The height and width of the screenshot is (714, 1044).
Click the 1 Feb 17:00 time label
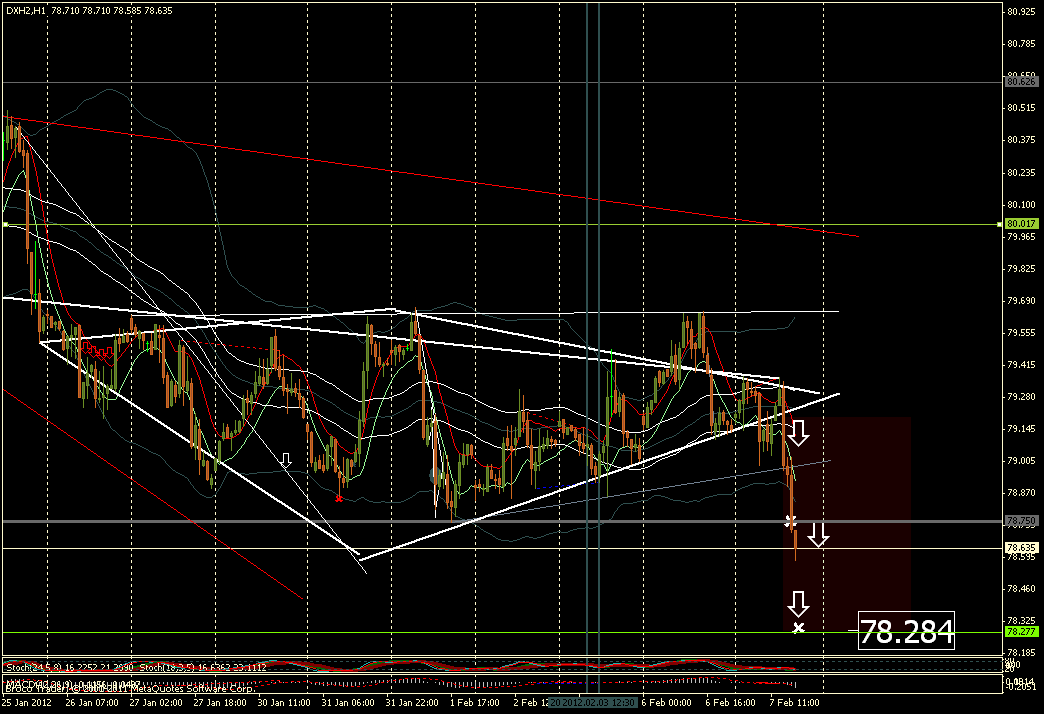(x=475, y=703)
